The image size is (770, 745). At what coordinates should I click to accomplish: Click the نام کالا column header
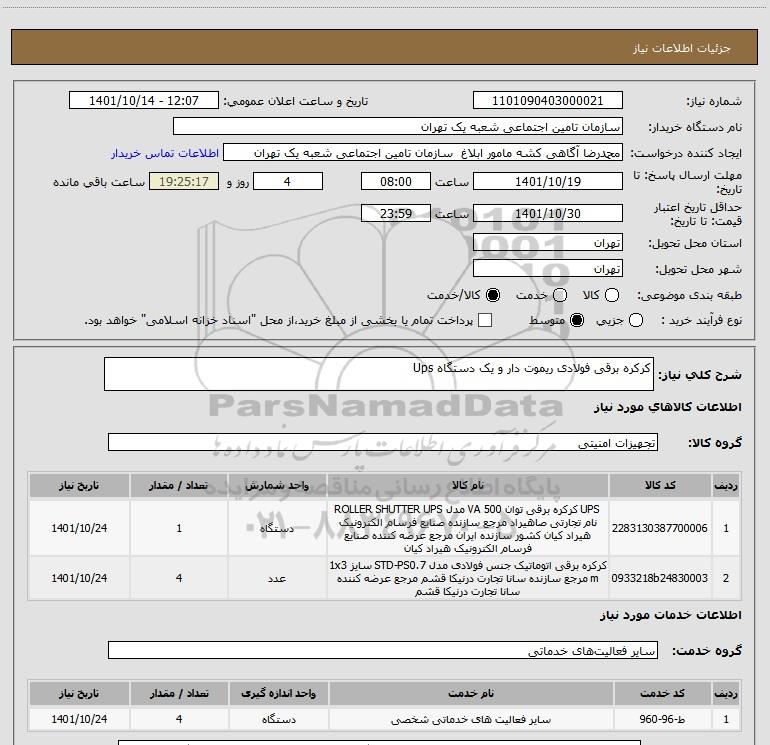(x=468, y=485)
